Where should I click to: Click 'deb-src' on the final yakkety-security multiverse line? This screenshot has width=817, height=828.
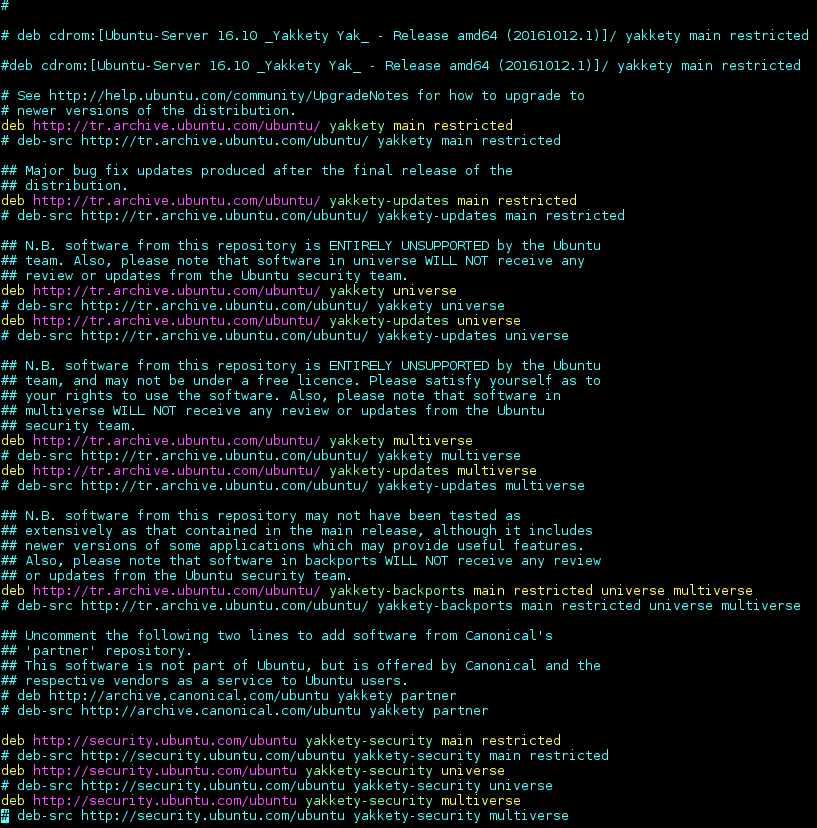(45, 816)
